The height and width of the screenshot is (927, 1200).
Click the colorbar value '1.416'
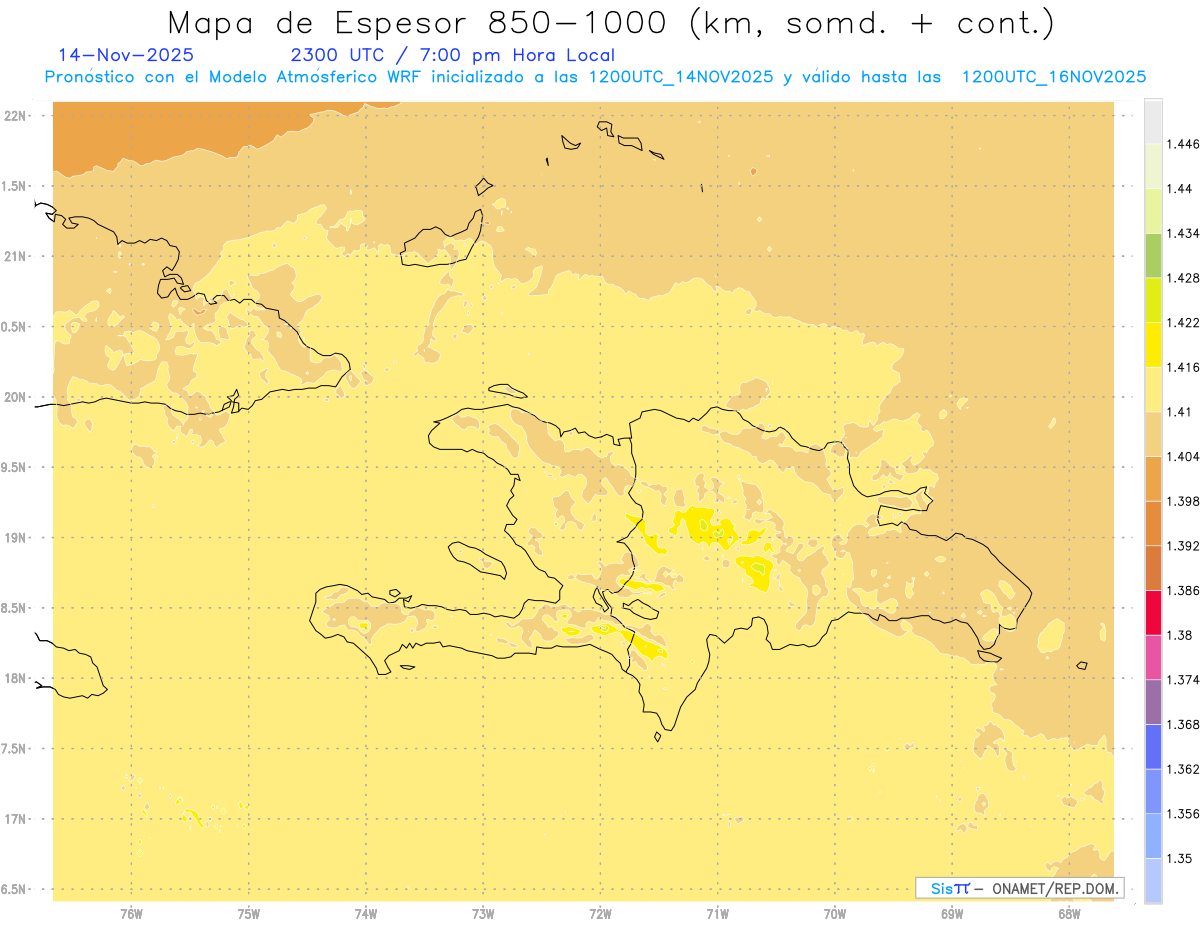click(x=1181, y=367)
